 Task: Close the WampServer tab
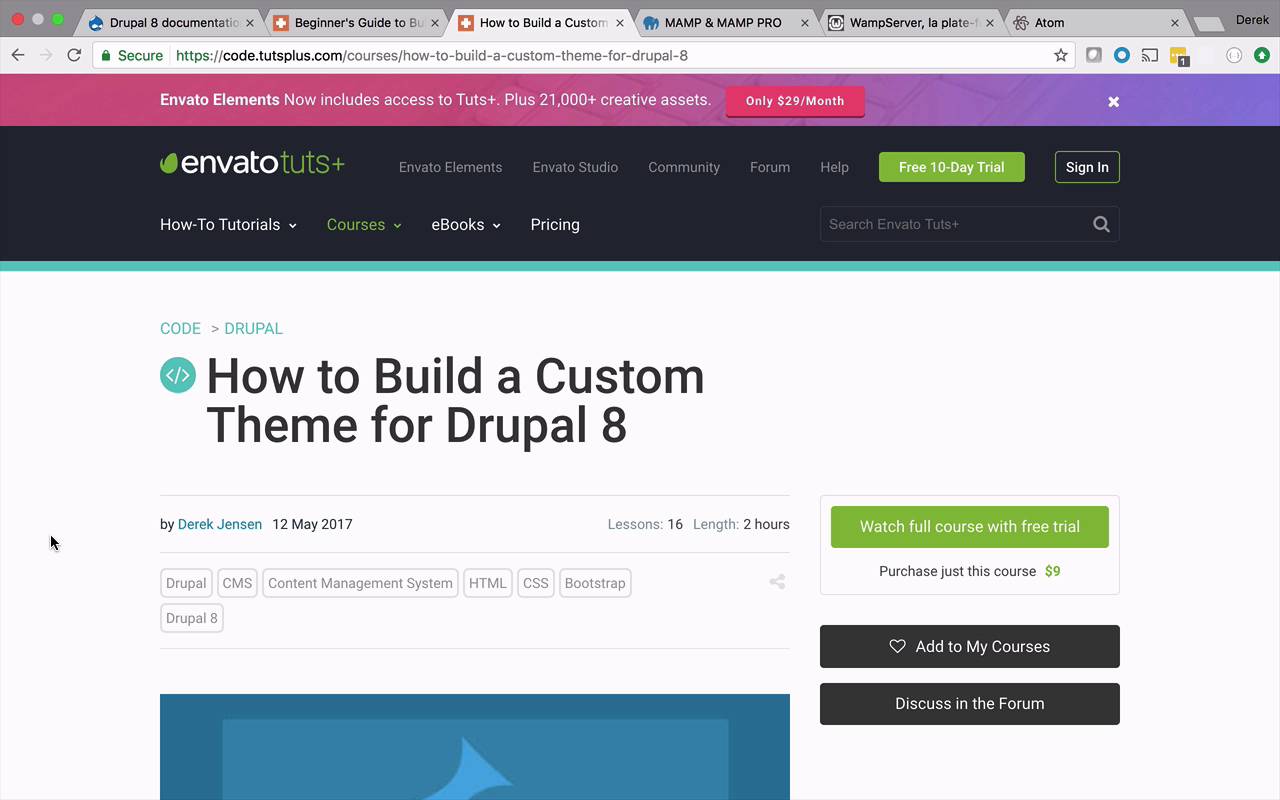(990, 22)
